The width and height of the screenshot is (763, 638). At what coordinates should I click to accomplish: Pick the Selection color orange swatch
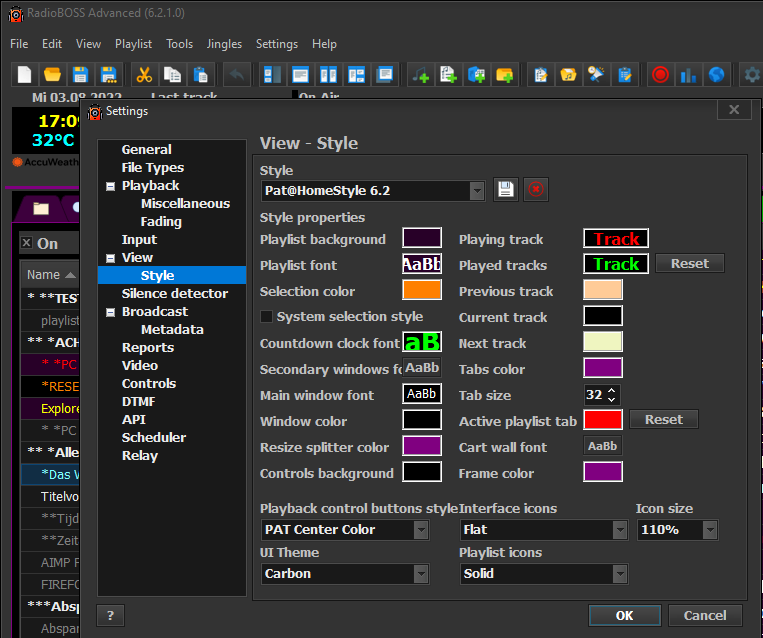pyautogui.click(x=422, y=290)
